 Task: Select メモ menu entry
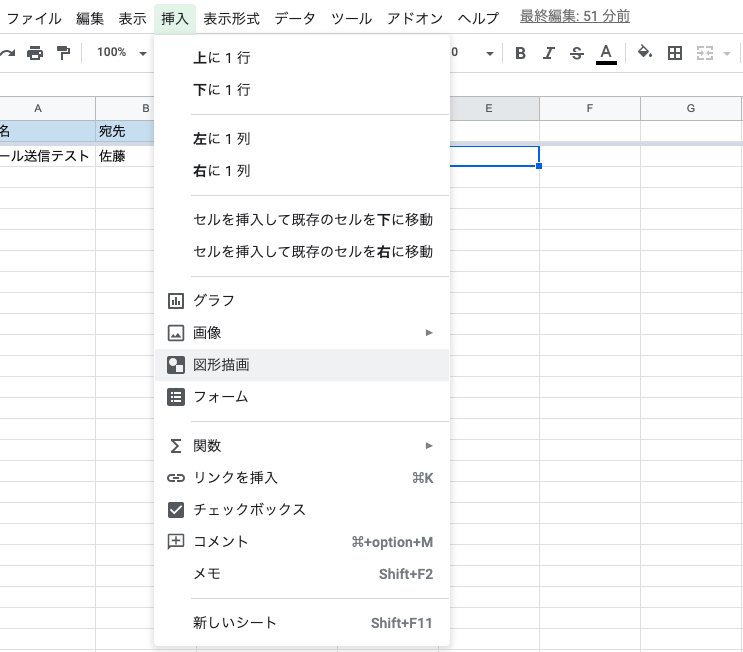click(302, 574)
